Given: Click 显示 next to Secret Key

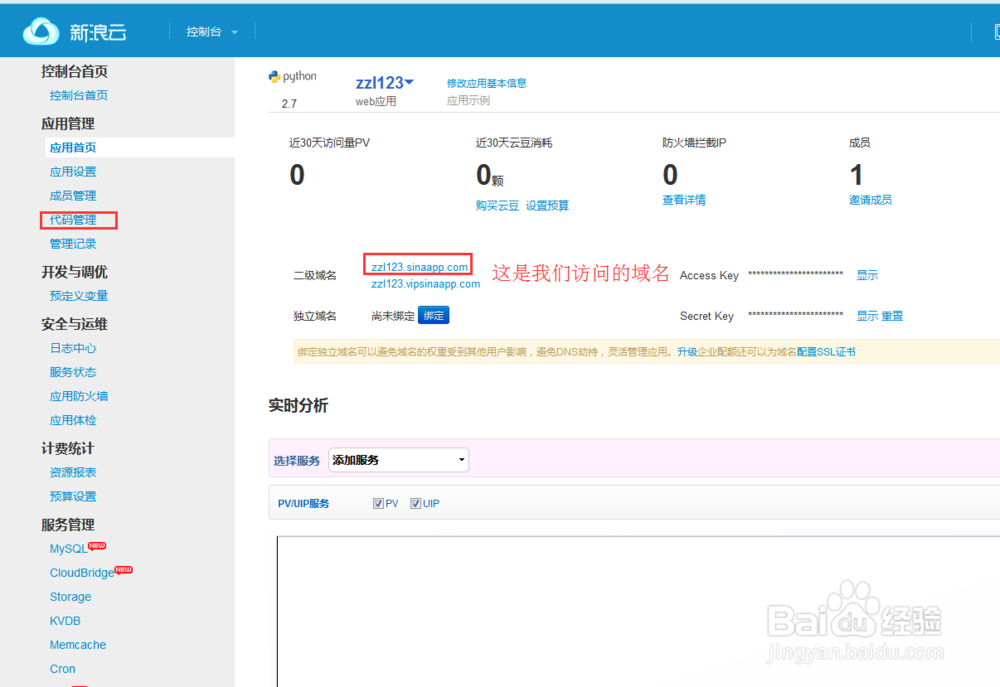Looking at the screenshot, I should (x=867, y=316).
